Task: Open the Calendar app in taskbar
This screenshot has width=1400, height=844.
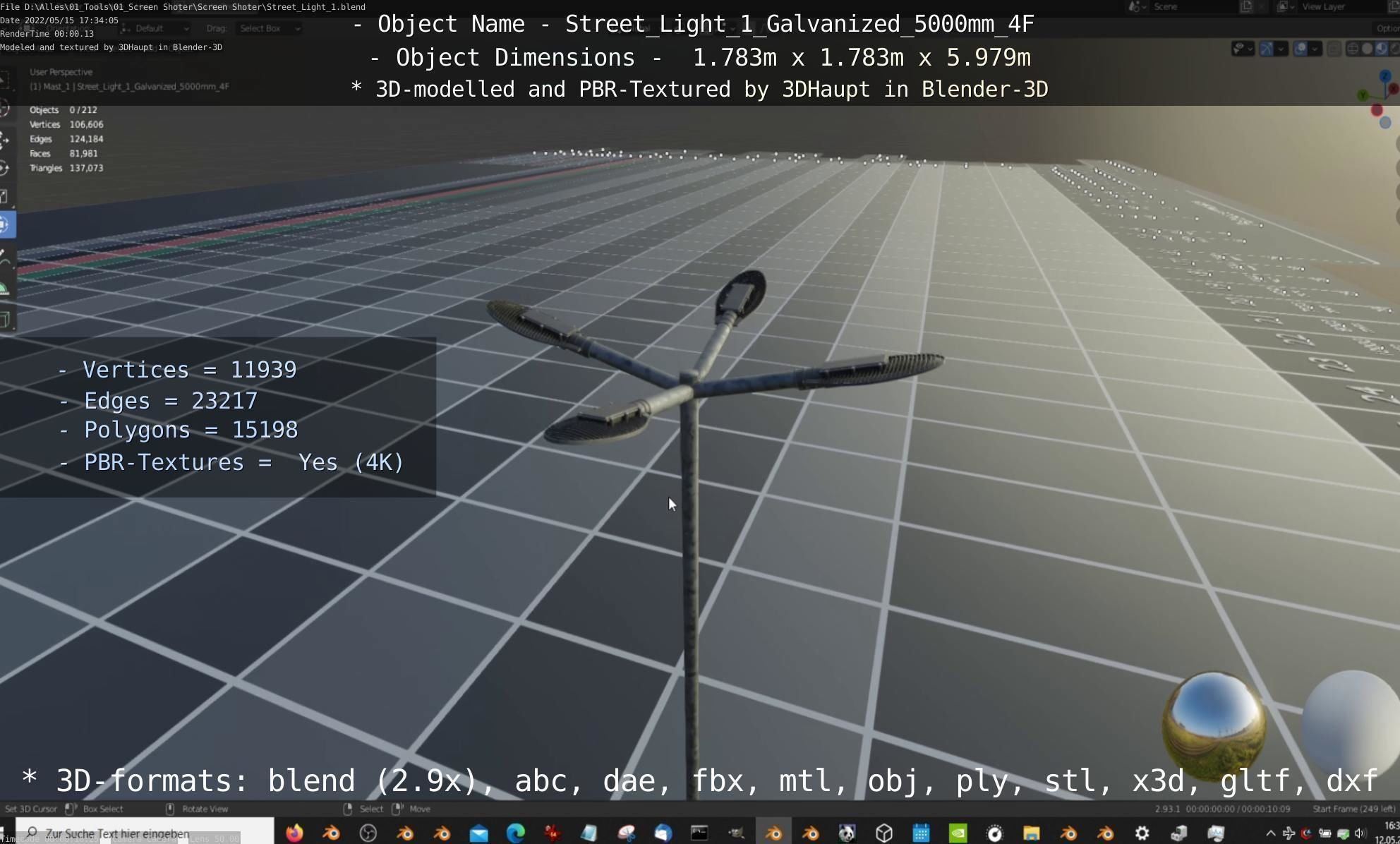Action: [921, 833]
